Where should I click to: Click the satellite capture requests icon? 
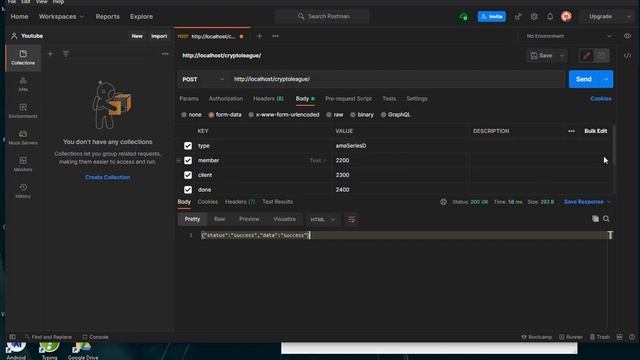click(x=518, y=16)
